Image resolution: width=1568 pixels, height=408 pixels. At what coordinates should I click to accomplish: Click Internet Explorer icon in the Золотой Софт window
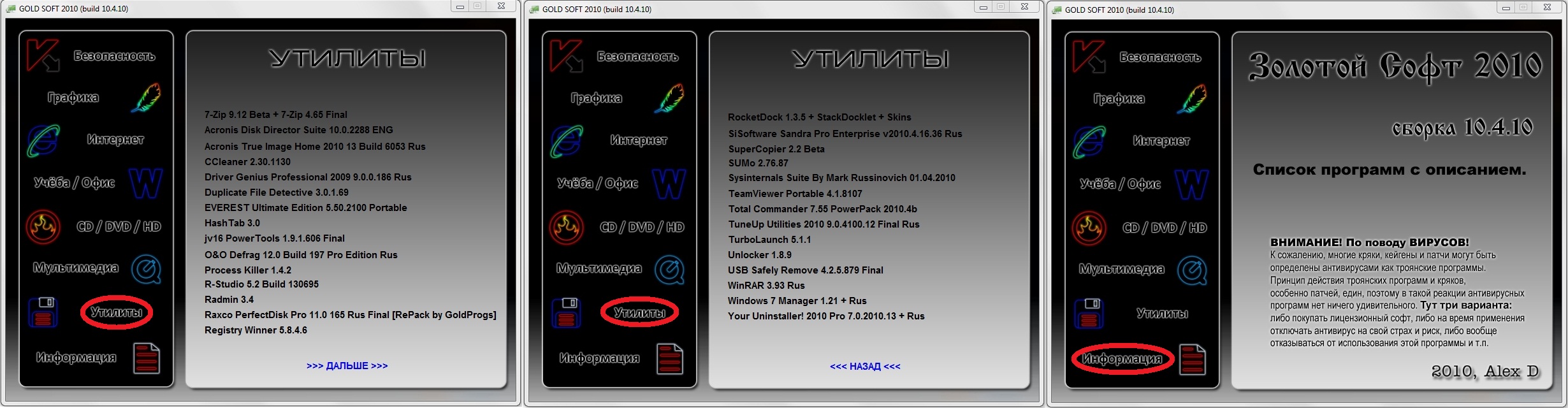pos(1089,142)
